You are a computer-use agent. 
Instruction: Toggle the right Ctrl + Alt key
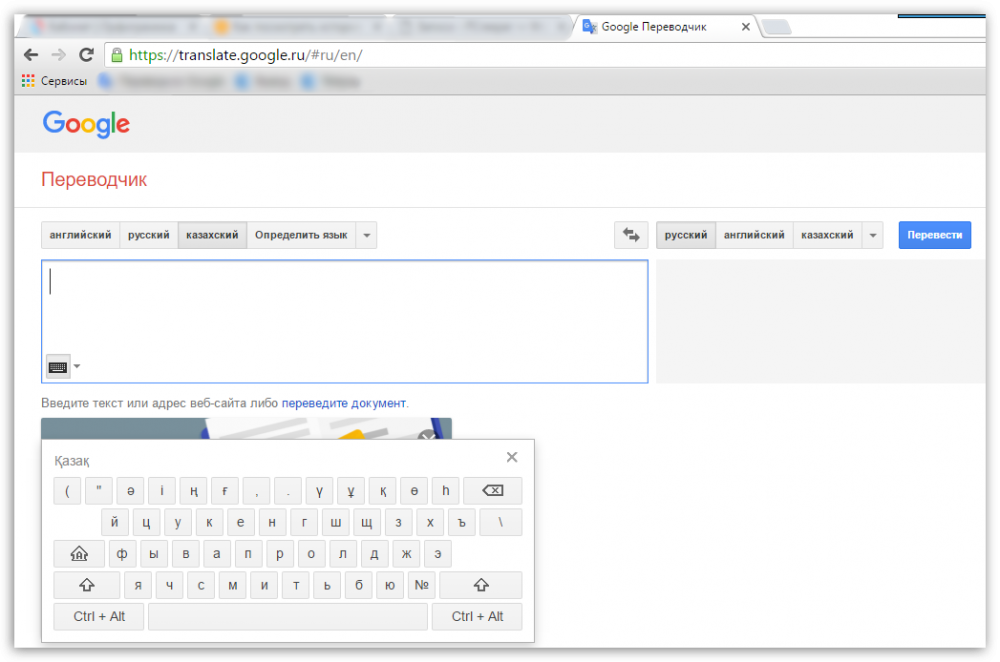(x=477, y=617)
